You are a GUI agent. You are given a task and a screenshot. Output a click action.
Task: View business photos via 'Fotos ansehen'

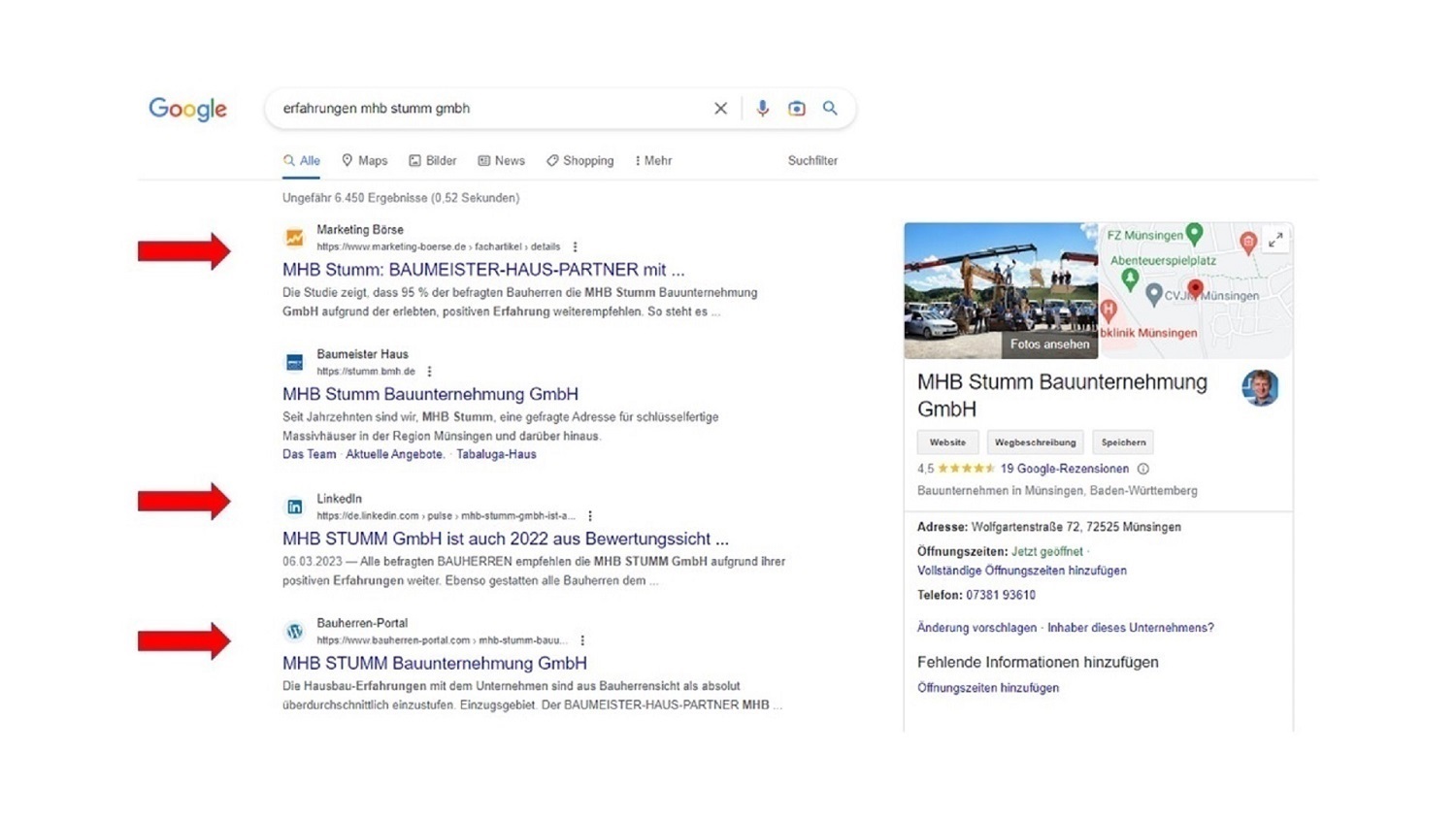[x=1049, y=344]
